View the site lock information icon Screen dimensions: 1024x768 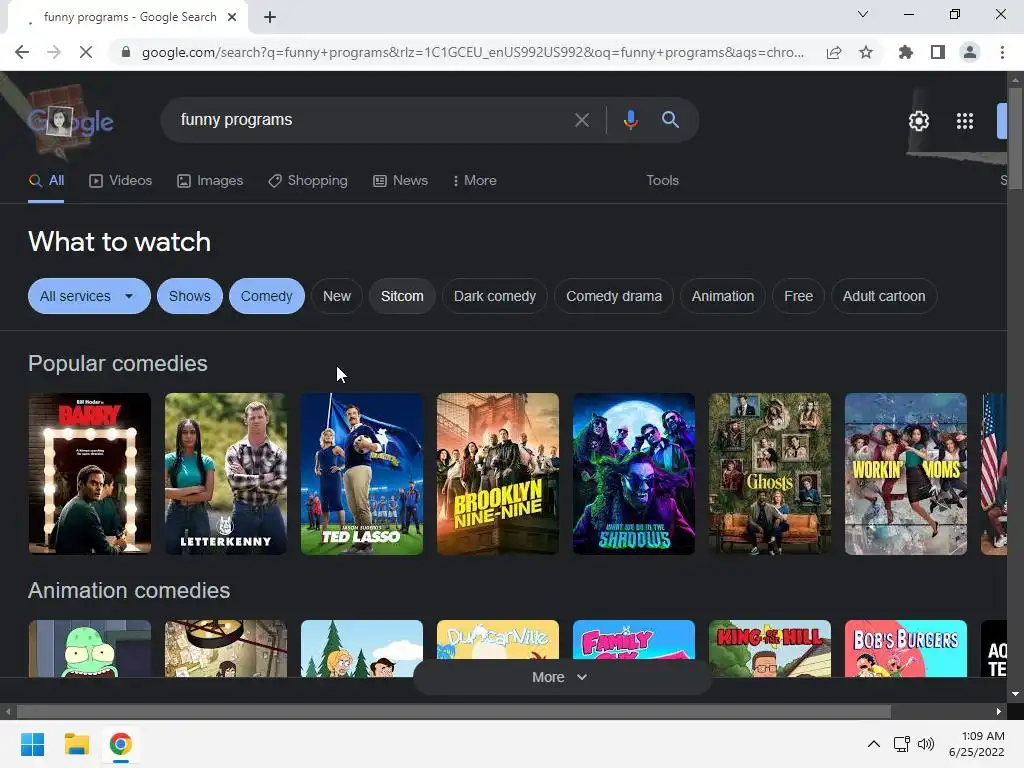(126, 52)
